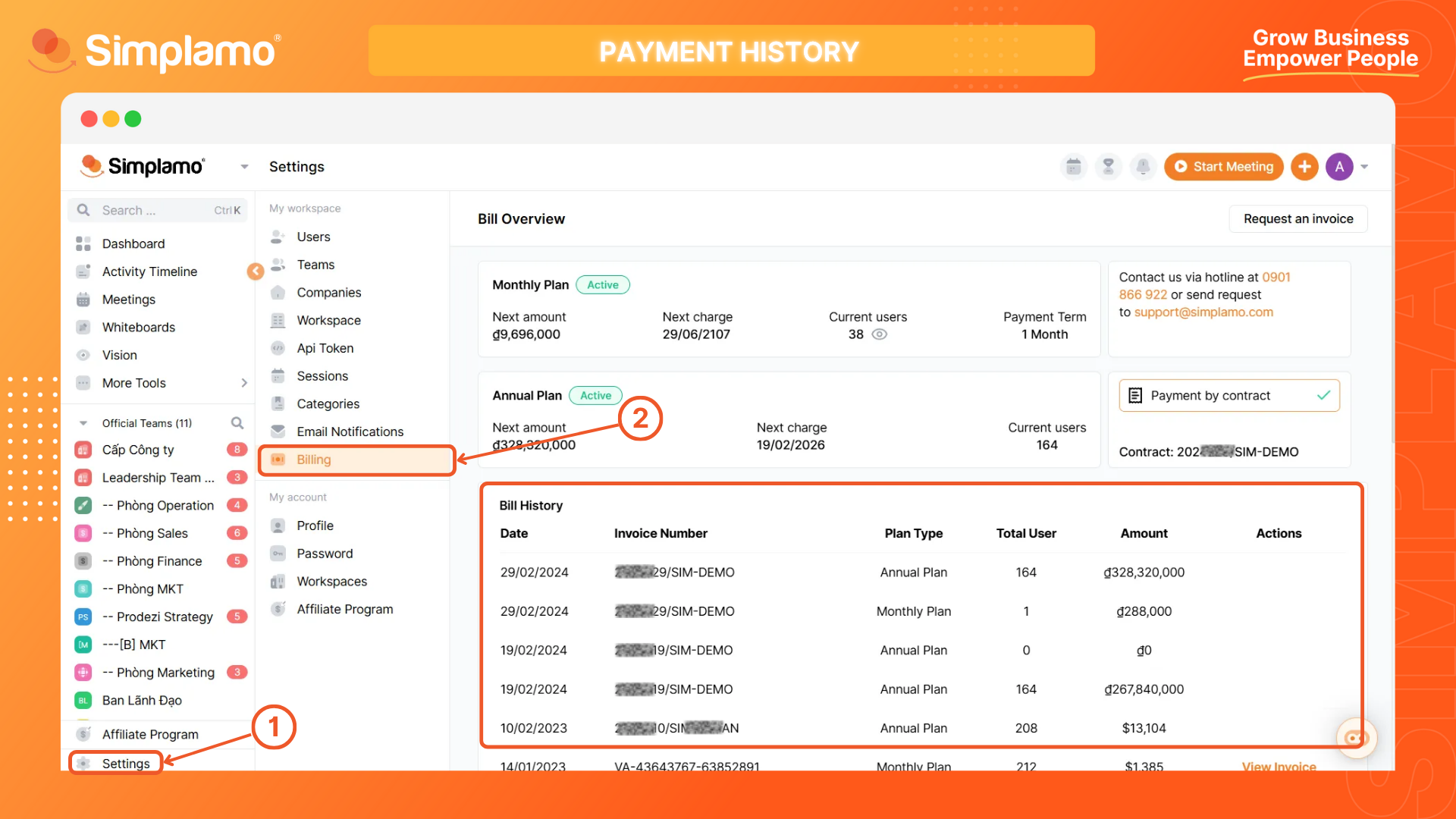Viewport: 1456px width, 819px height.
Task: Collapse sidebar with orange arrow button
Action: (x=256, y=271)
